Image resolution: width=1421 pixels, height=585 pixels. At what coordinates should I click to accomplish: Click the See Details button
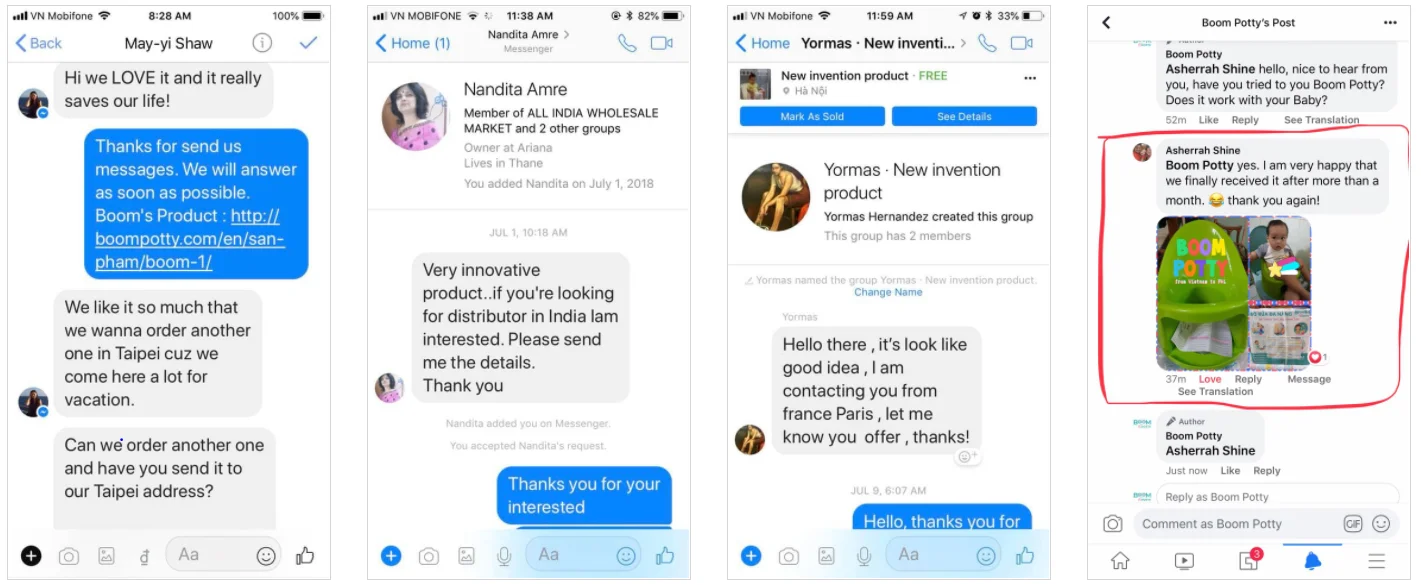point(964,116)
